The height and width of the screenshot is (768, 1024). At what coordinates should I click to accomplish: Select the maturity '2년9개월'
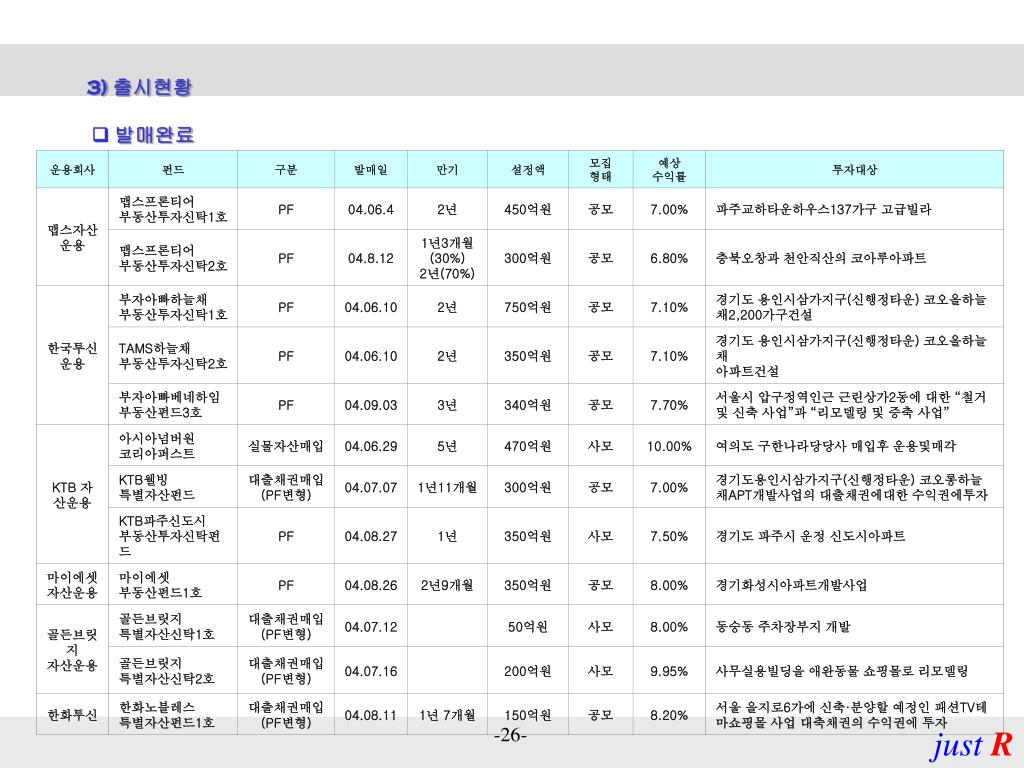point(447,586)
